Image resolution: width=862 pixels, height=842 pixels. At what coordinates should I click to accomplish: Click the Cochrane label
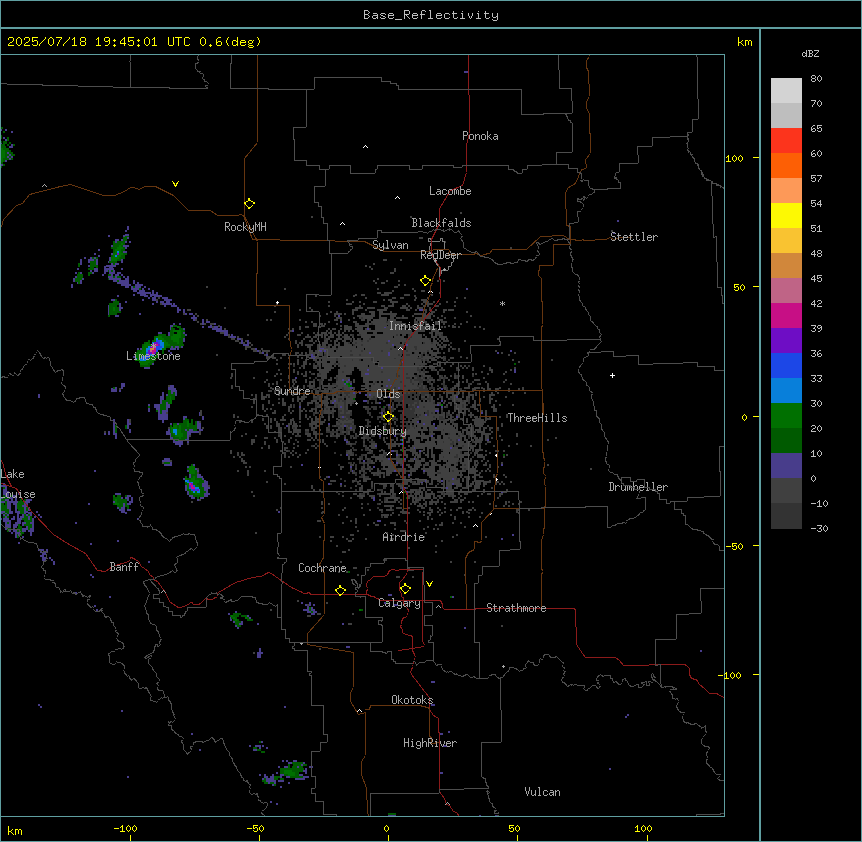tap(322, 568)
